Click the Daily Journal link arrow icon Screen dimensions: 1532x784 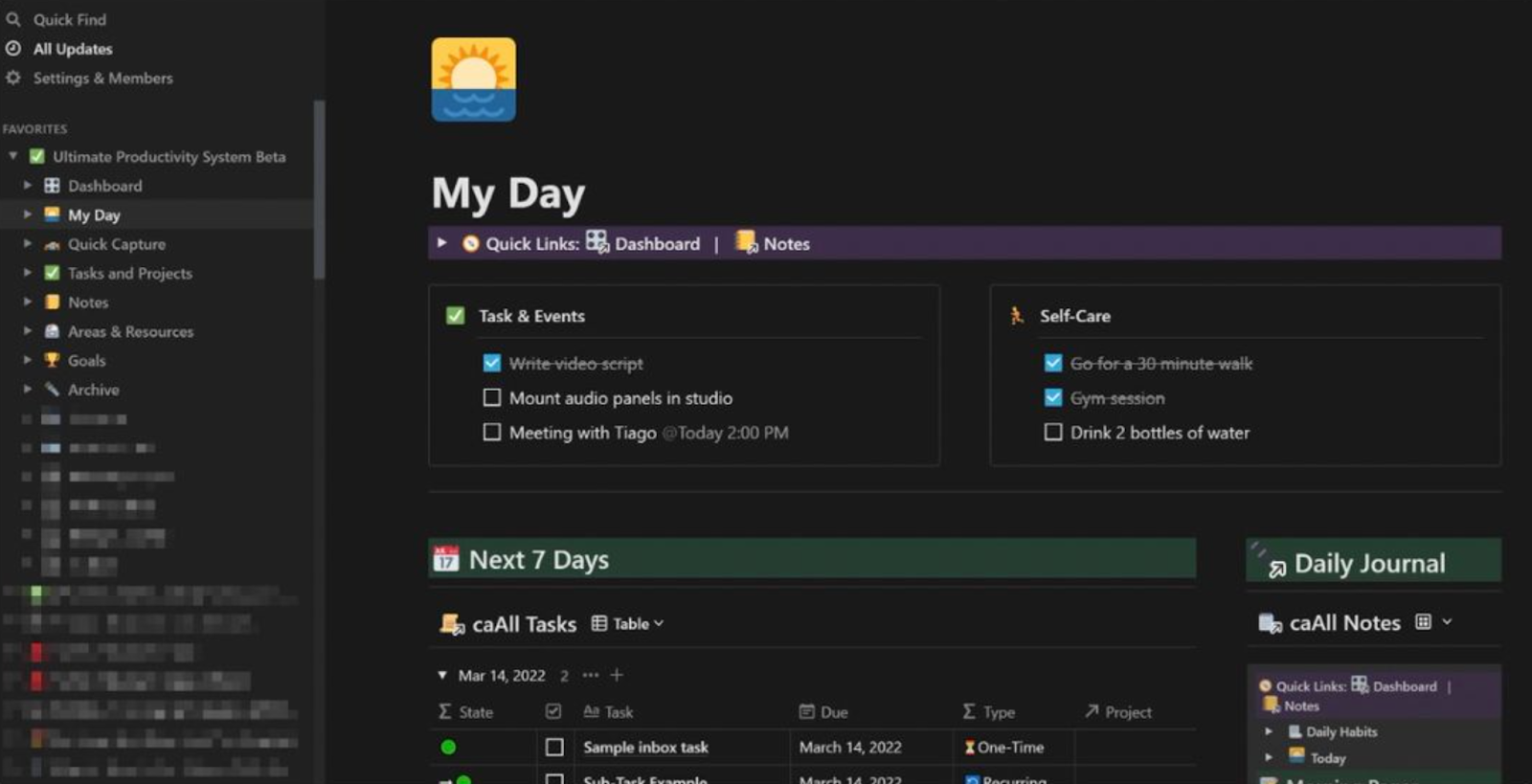pos(1277,569)
